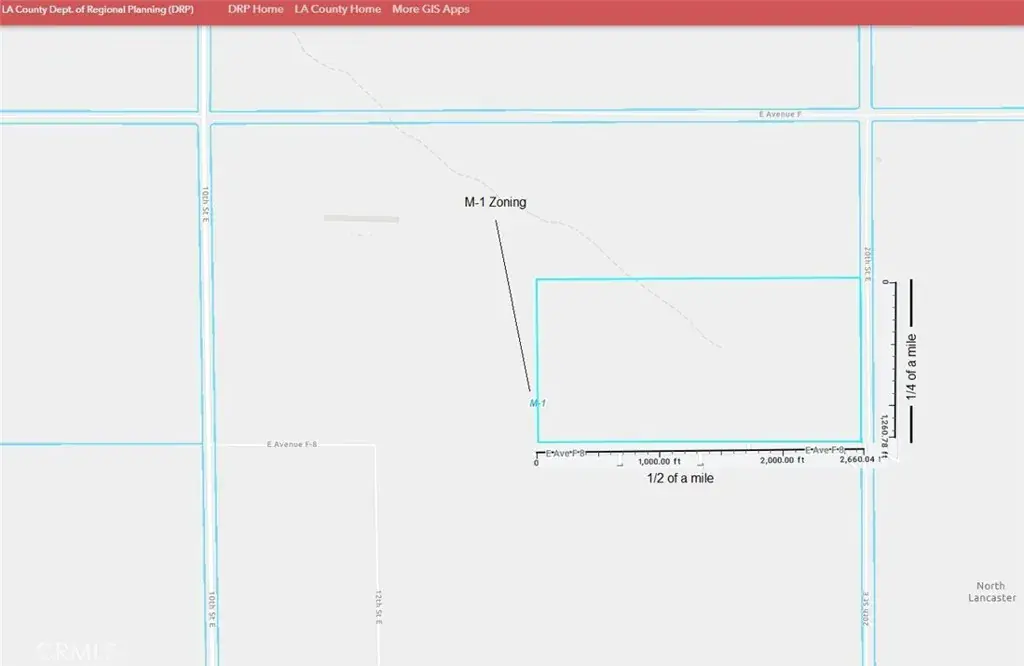This screenshot has width=1024, height=666.
Task: Open the DRP Home link
Action: pos(255,9)
